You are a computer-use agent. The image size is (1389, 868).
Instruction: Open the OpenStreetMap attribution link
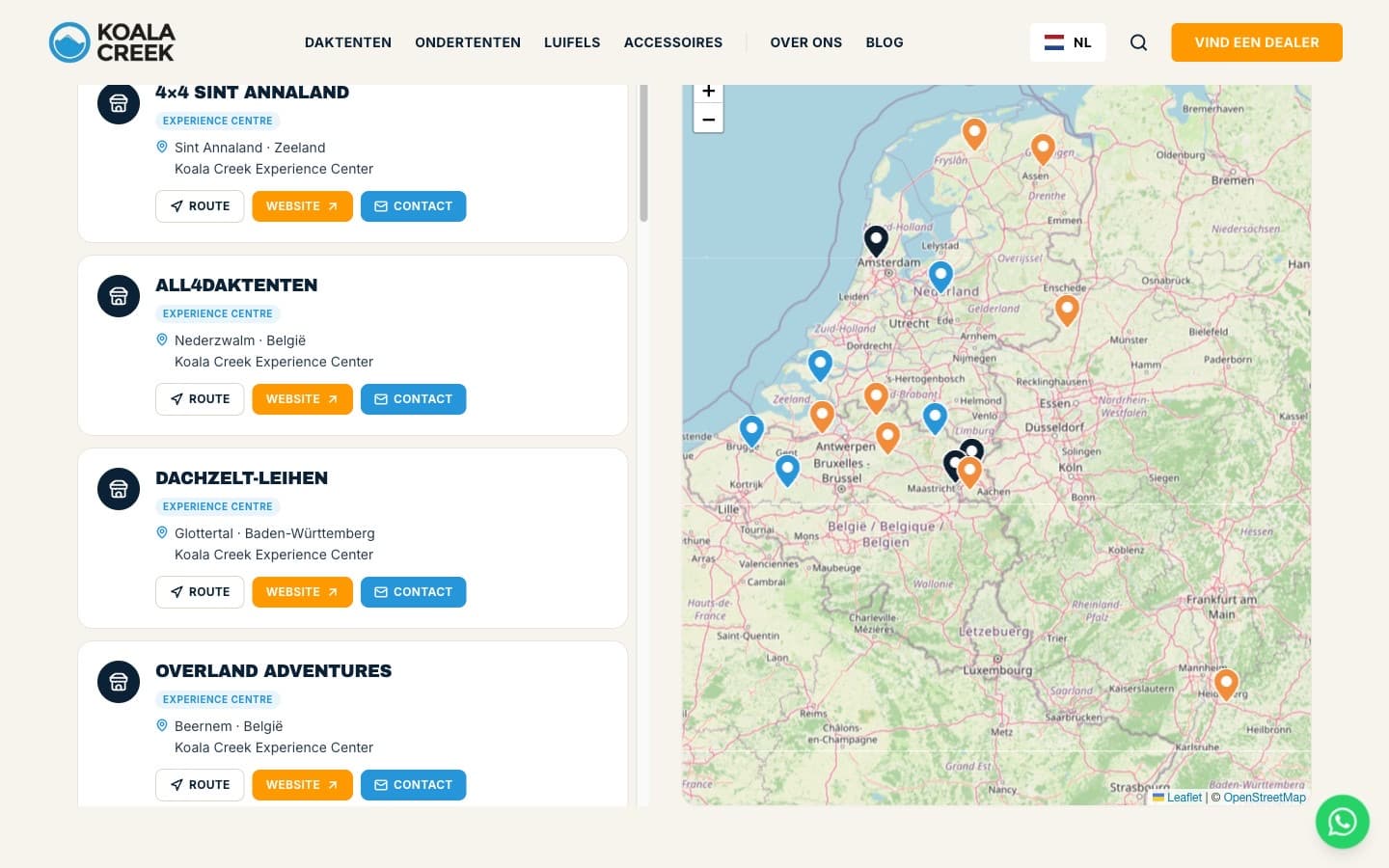pos(1265,798)
